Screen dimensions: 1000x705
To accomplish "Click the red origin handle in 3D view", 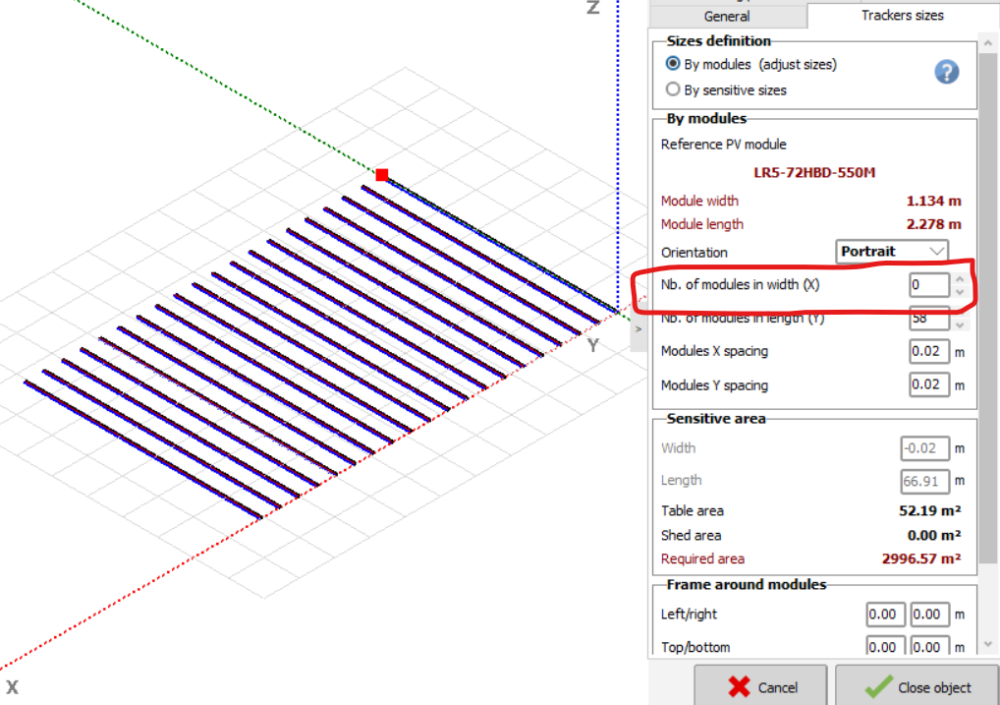I will pyautogui.click(x=382, y=175).
